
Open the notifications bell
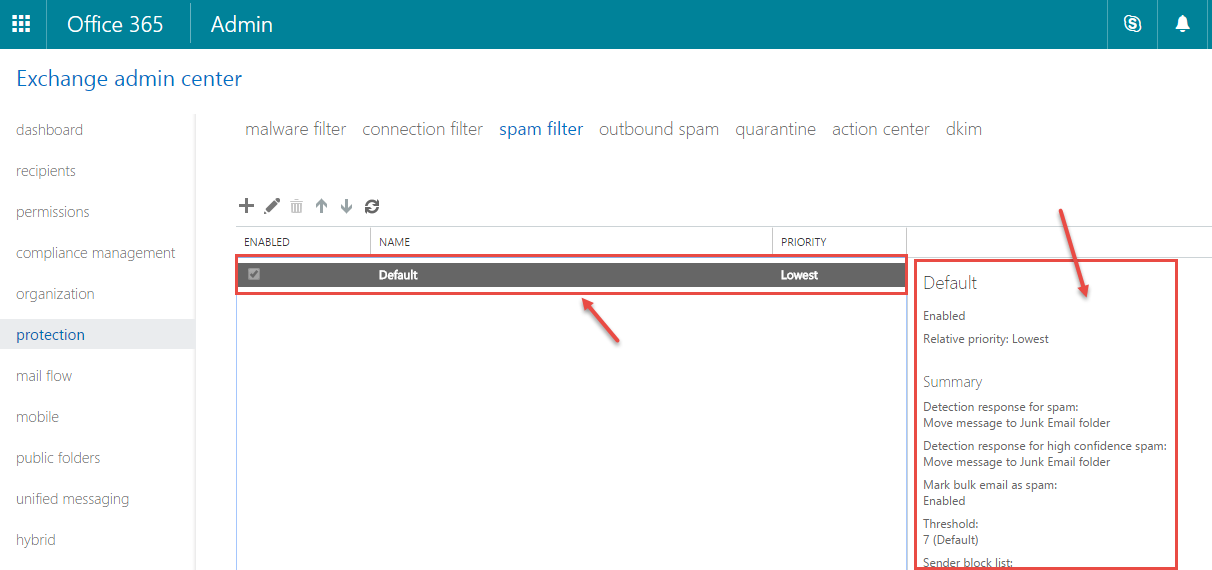coord(1183,24)
